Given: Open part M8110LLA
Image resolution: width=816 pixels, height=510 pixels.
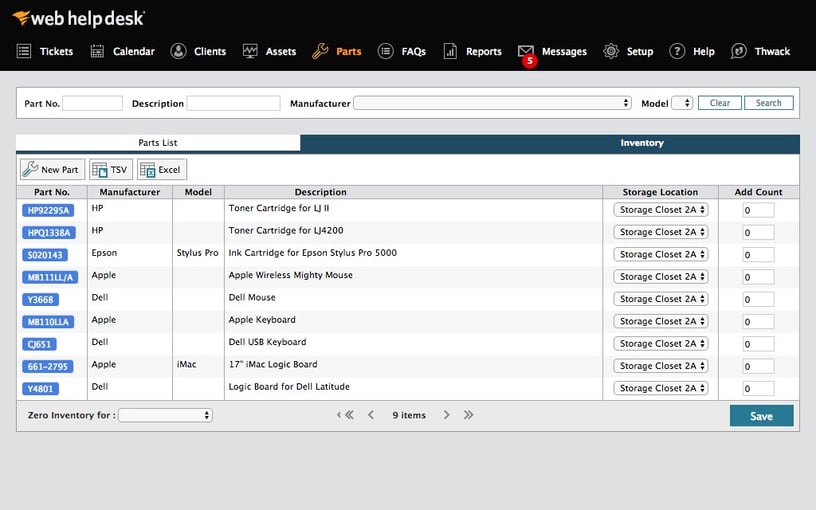Looking at the screenshot, I should click(48, 322).
